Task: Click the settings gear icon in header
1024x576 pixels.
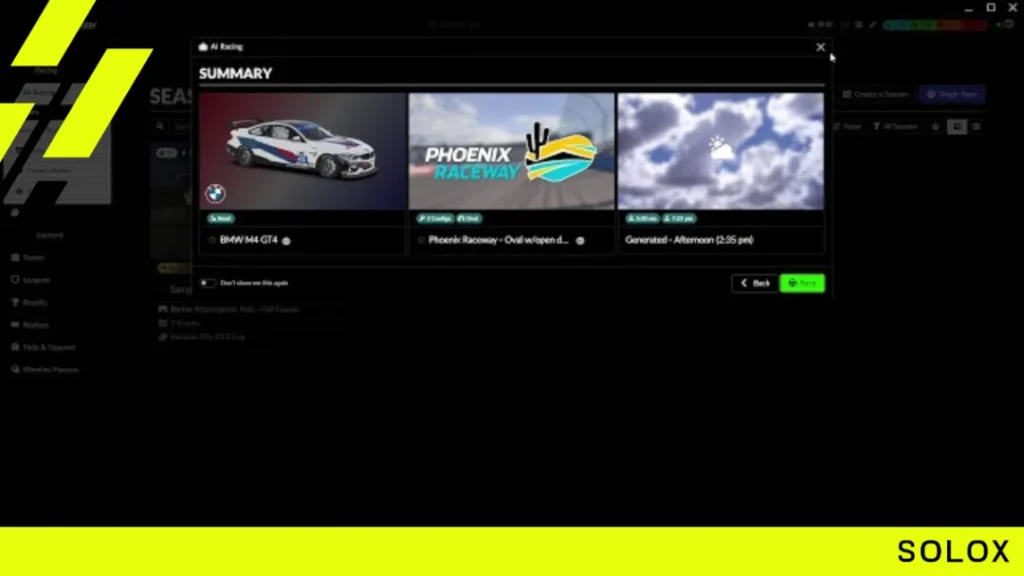Action: tap(858, 25)
